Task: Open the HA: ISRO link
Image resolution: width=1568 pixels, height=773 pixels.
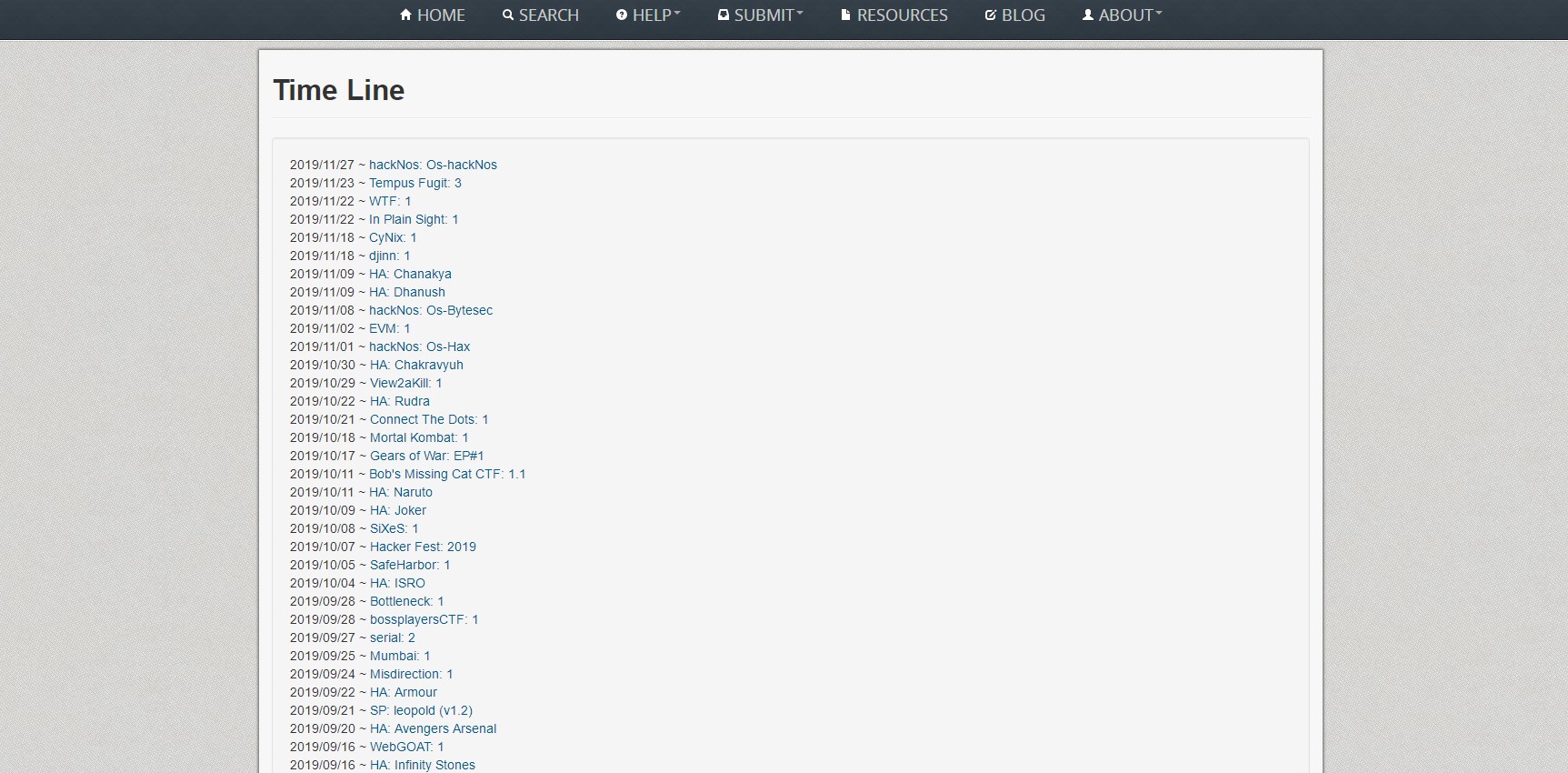Action: coord(397,583)
